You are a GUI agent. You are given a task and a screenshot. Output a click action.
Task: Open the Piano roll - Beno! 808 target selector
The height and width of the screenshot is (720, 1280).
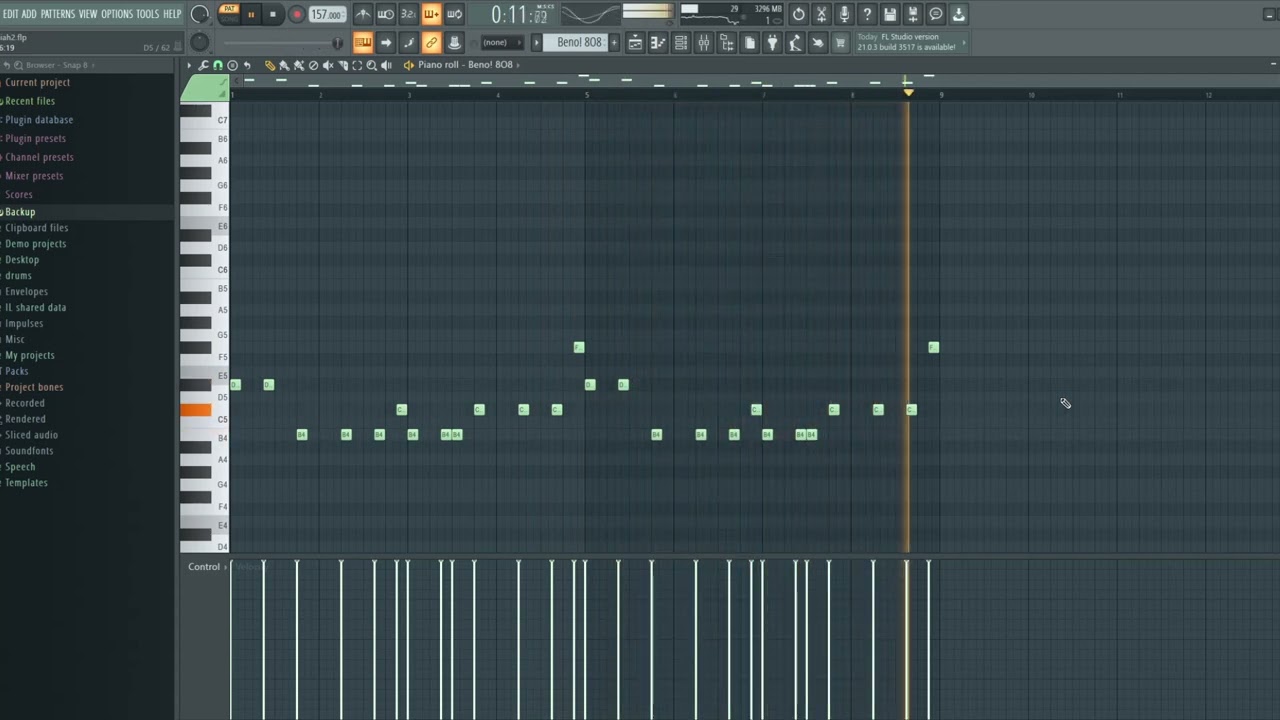(466, 65)
